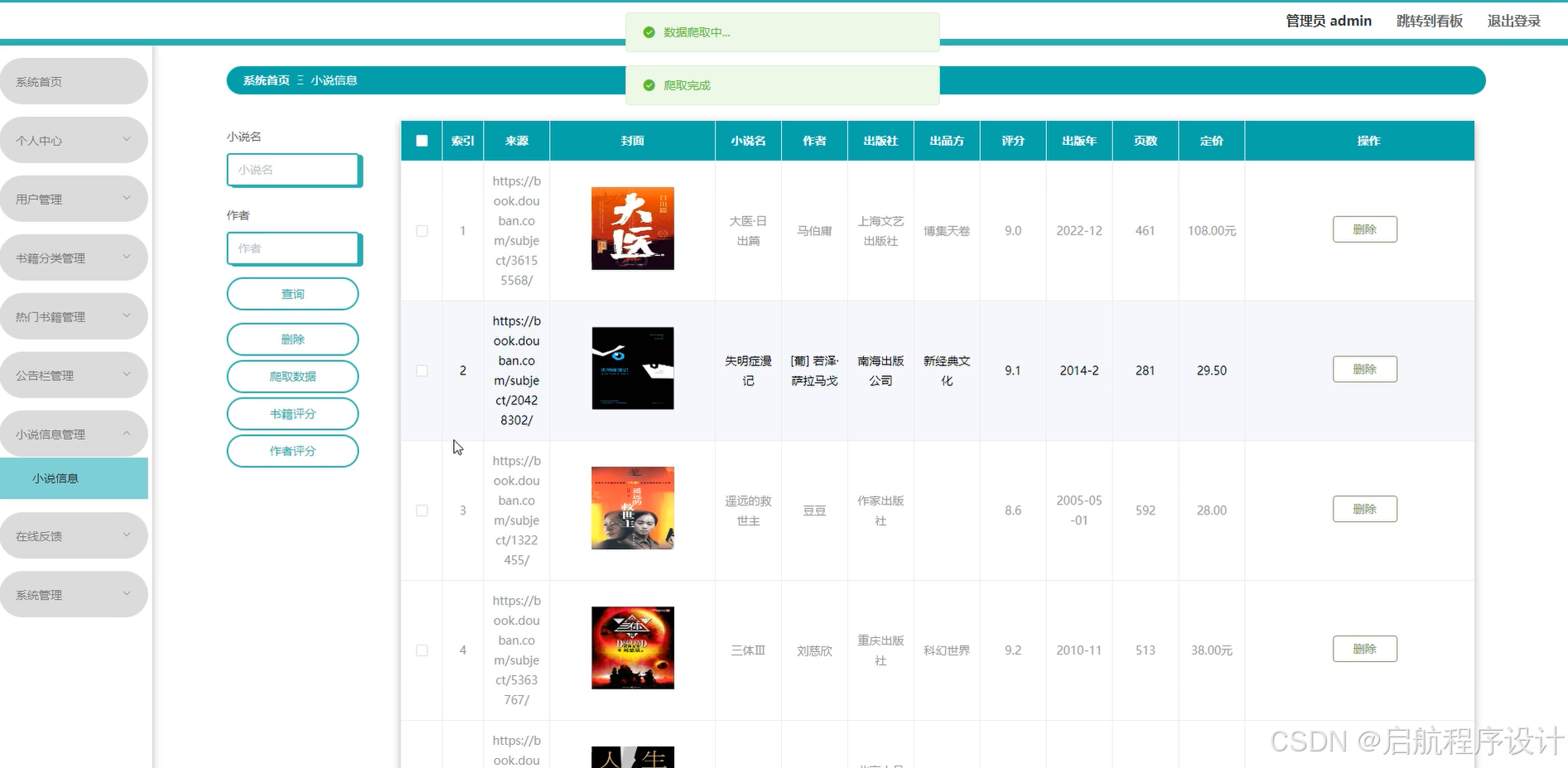Open the 三体III cover image
This screenshot has height=768, width=1568.
coord(633,648)
